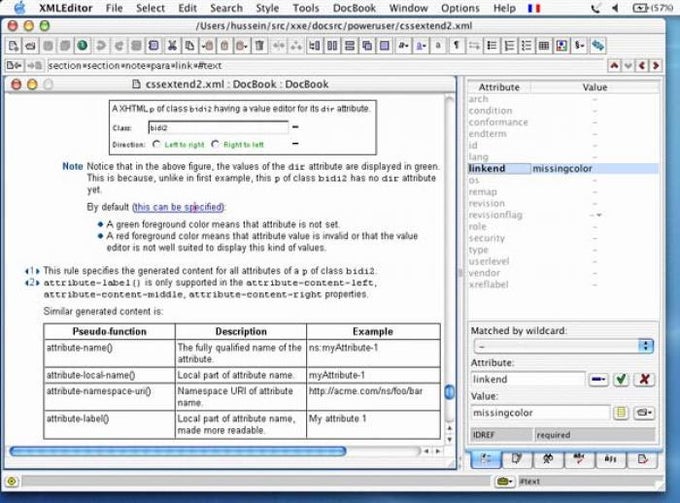Follow the 'this can be specified' link
Viewport: 680px width, 503px height.
pos(178,207)
